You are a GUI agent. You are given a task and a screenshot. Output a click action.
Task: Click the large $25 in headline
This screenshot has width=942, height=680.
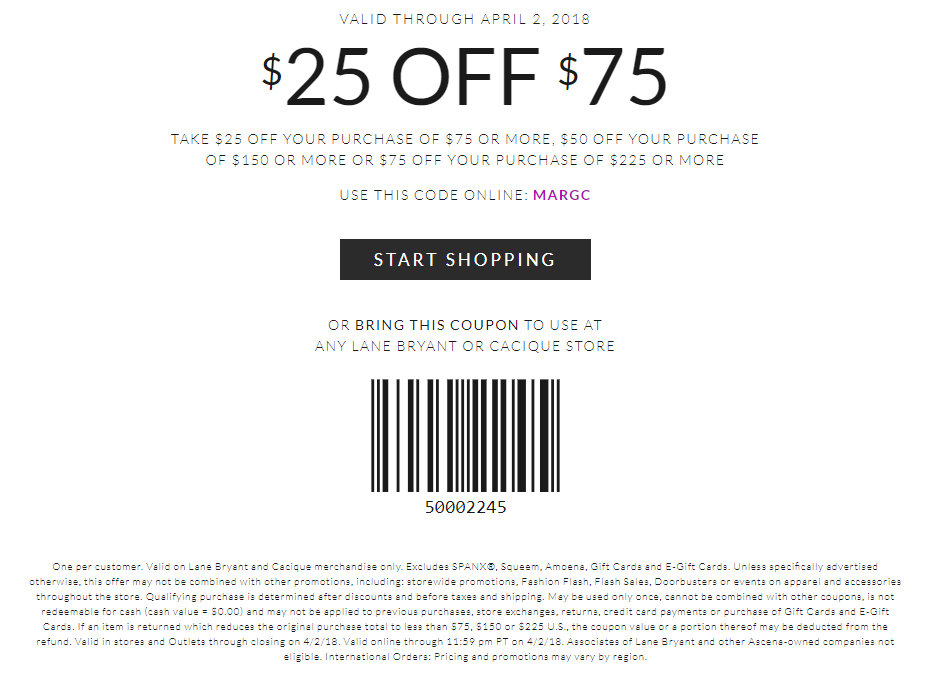316,77
